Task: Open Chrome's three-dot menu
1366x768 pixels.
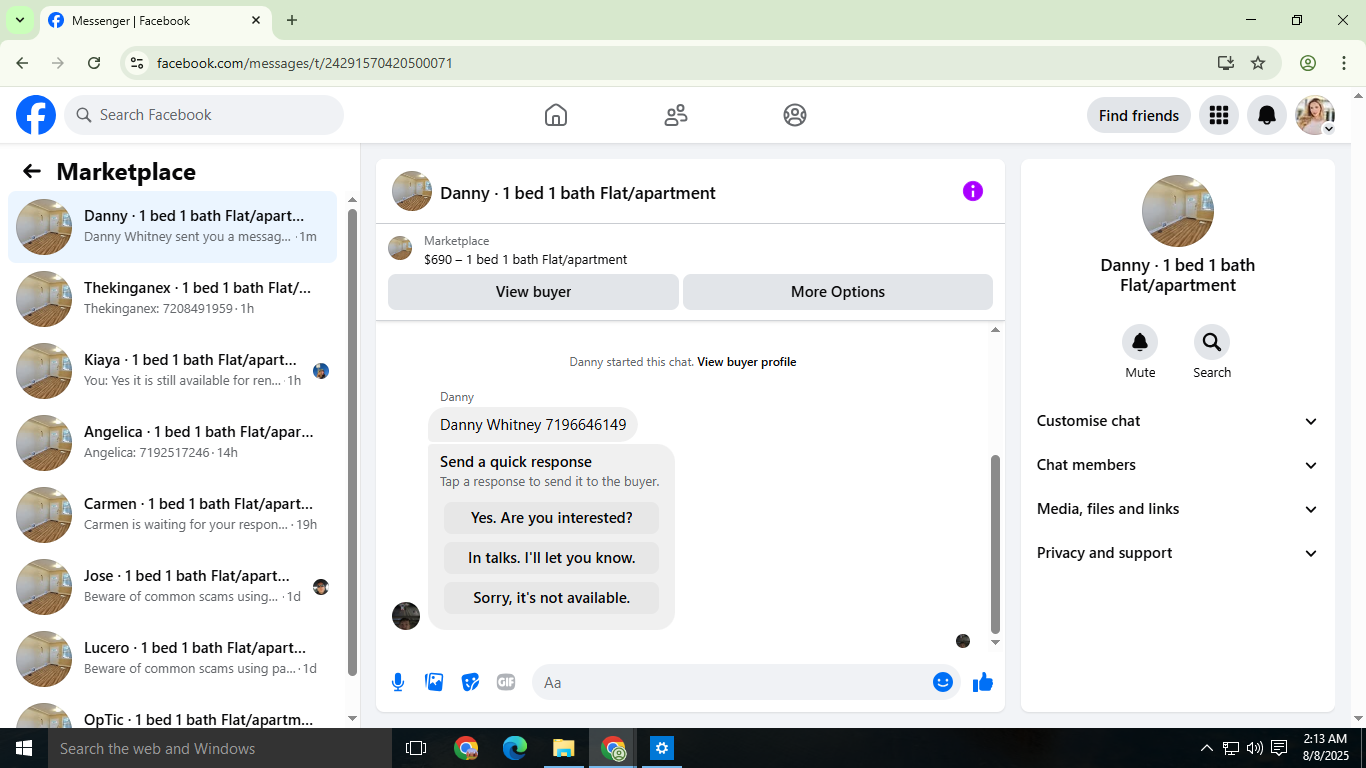Action: (1344, 63)
